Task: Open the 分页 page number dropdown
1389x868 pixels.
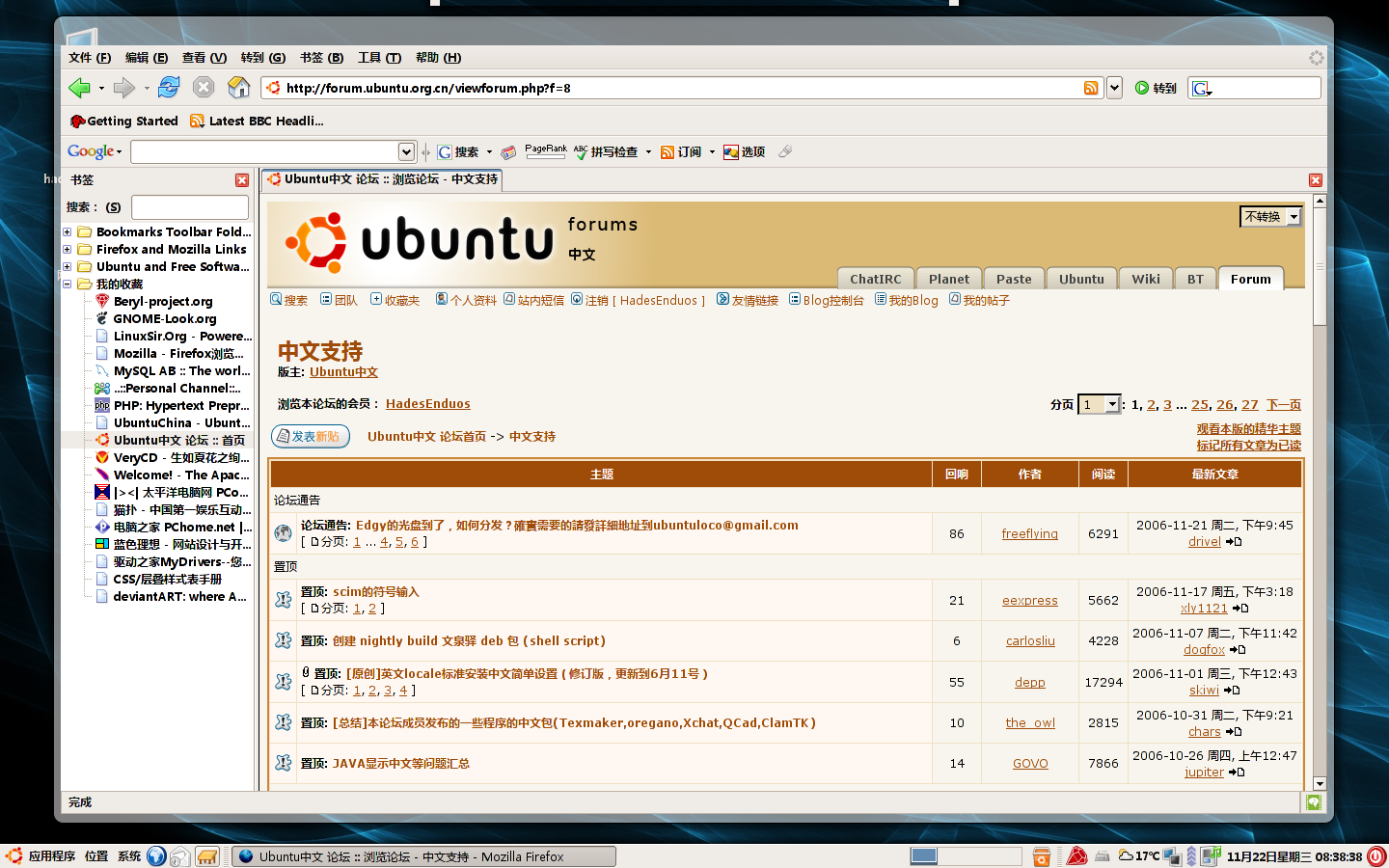Action: (x=1099, y=405)
